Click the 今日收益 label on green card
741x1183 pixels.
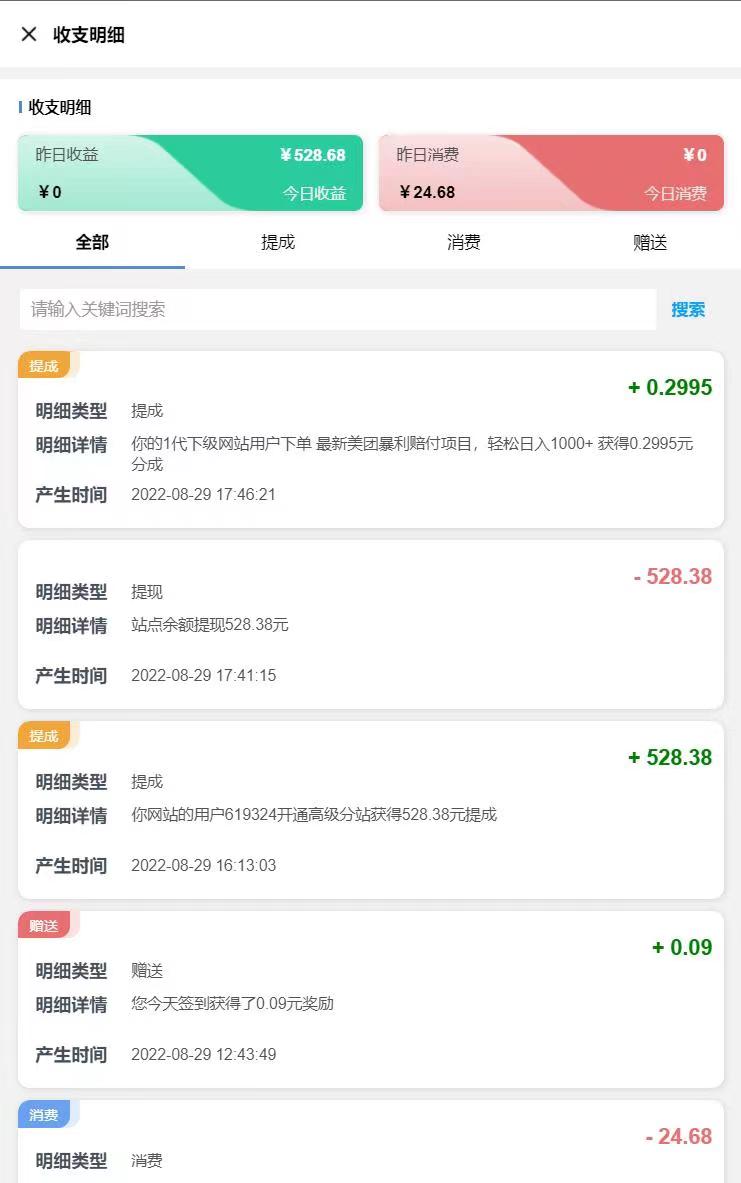click(314, 193)
